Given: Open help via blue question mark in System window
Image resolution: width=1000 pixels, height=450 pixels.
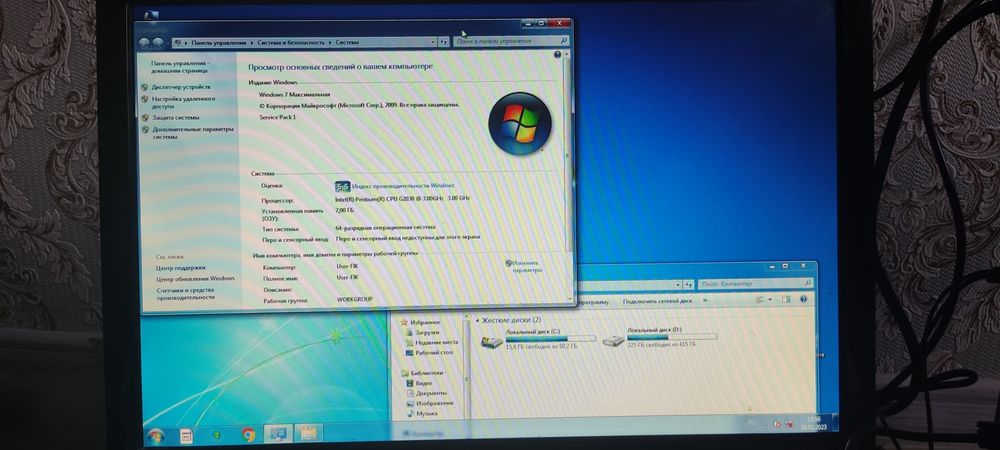Looking at the screenshot, I should [557, 55].
